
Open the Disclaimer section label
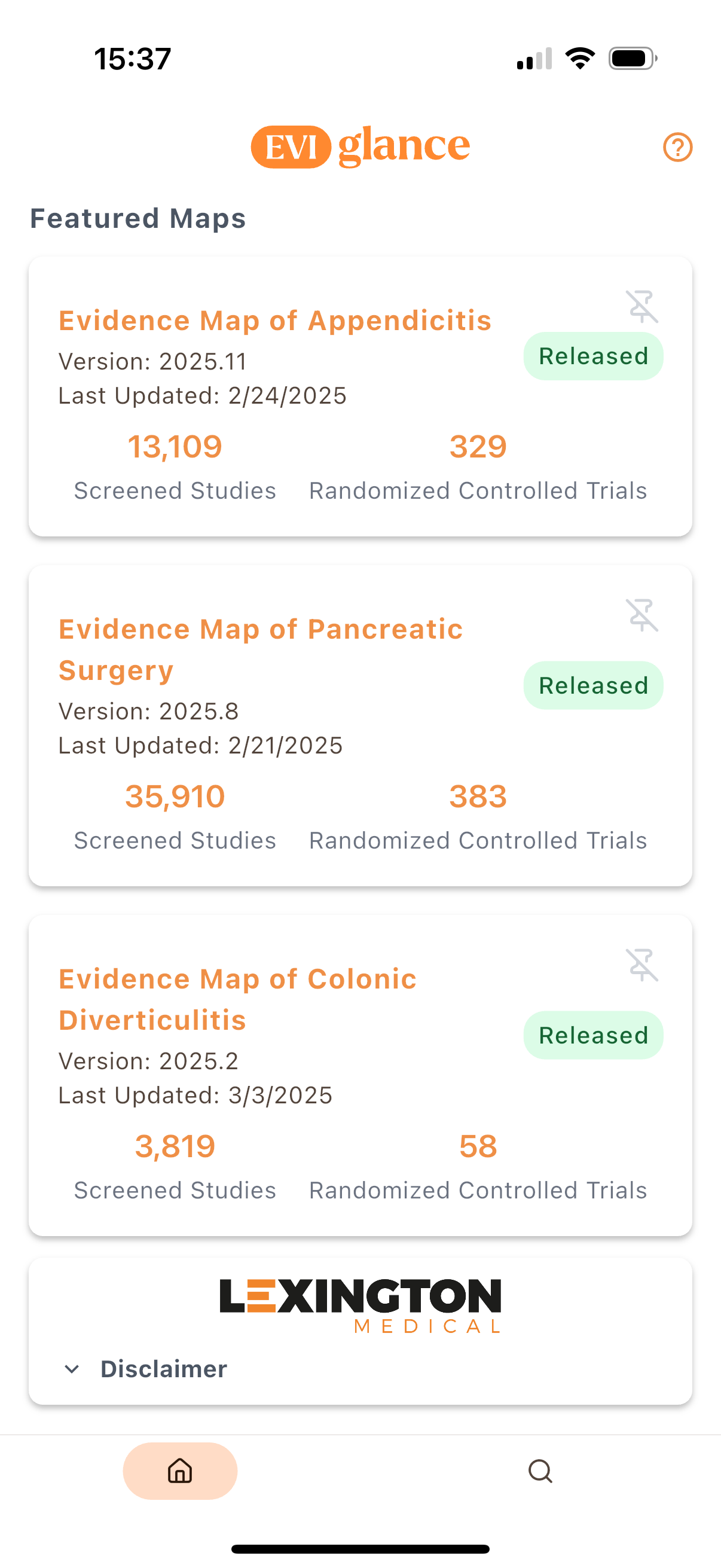pos(164,1369)
